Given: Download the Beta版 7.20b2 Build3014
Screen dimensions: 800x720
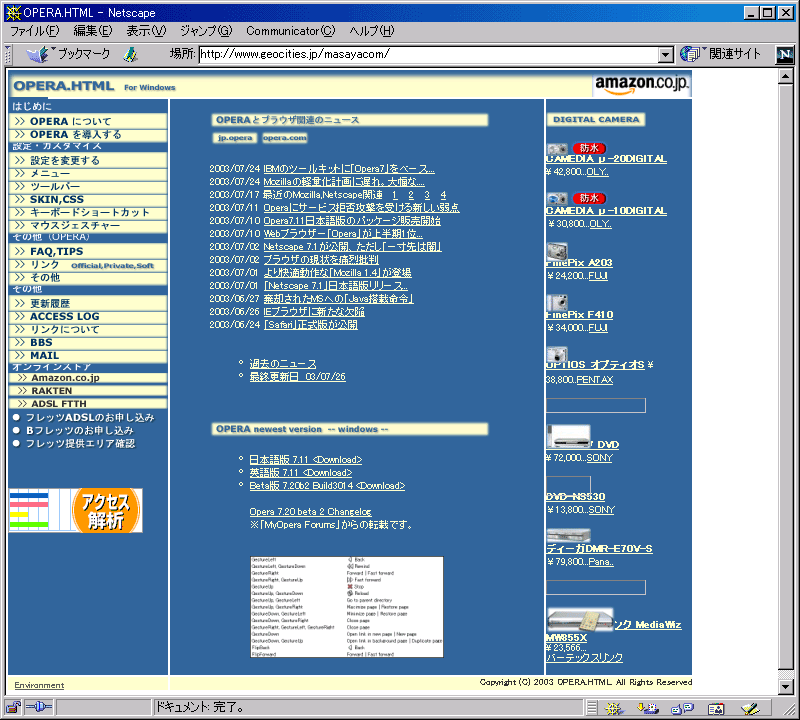Looking at the screenshot, I should click(x=327, y=485).
